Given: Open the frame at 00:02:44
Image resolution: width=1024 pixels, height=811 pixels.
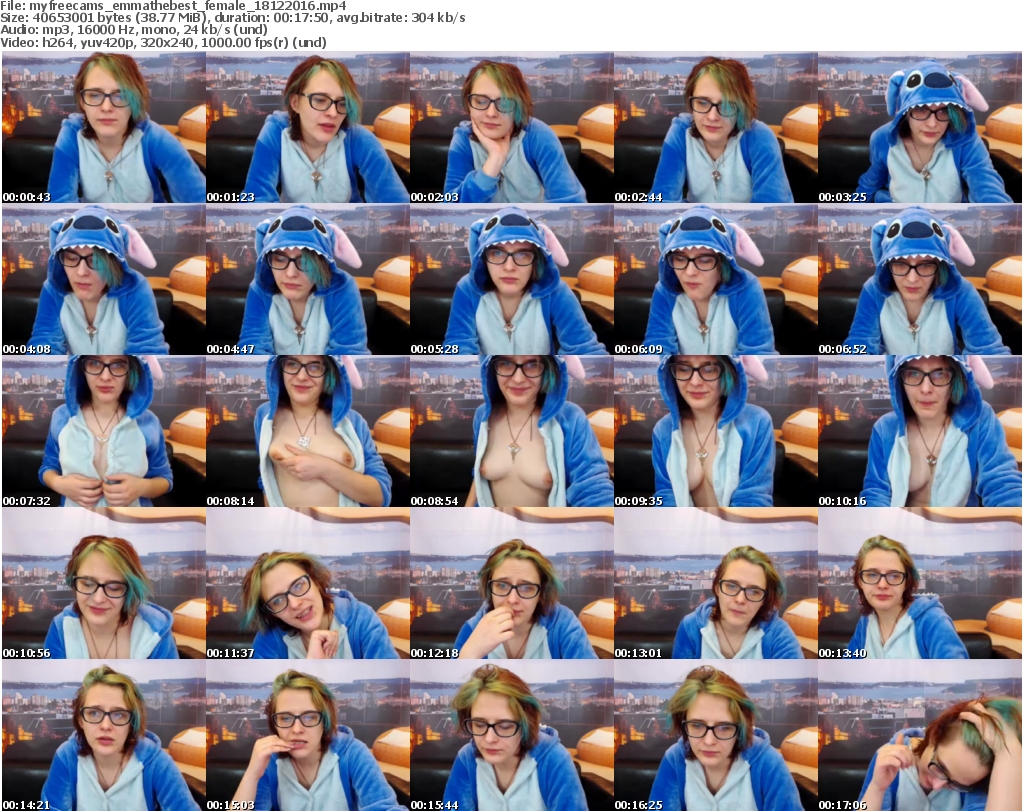Looking at the screenshot, I should 716,127.
